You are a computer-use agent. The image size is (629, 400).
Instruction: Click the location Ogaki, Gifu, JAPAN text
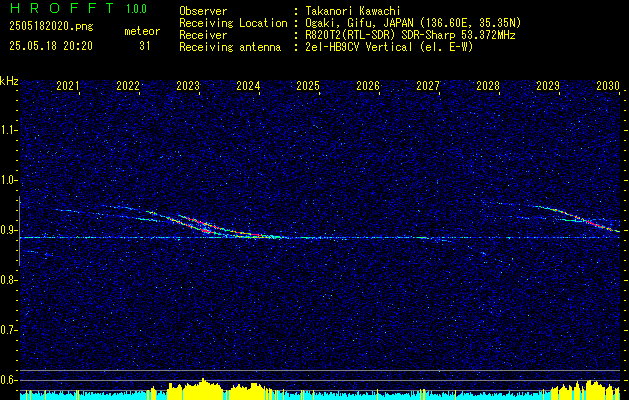[x=413, y=23]
